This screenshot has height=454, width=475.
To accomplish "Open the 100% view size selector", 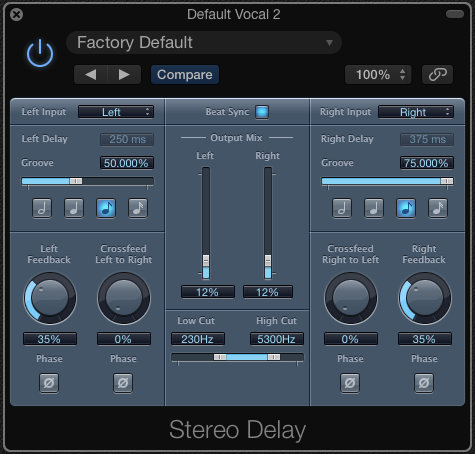I will 378,74.
